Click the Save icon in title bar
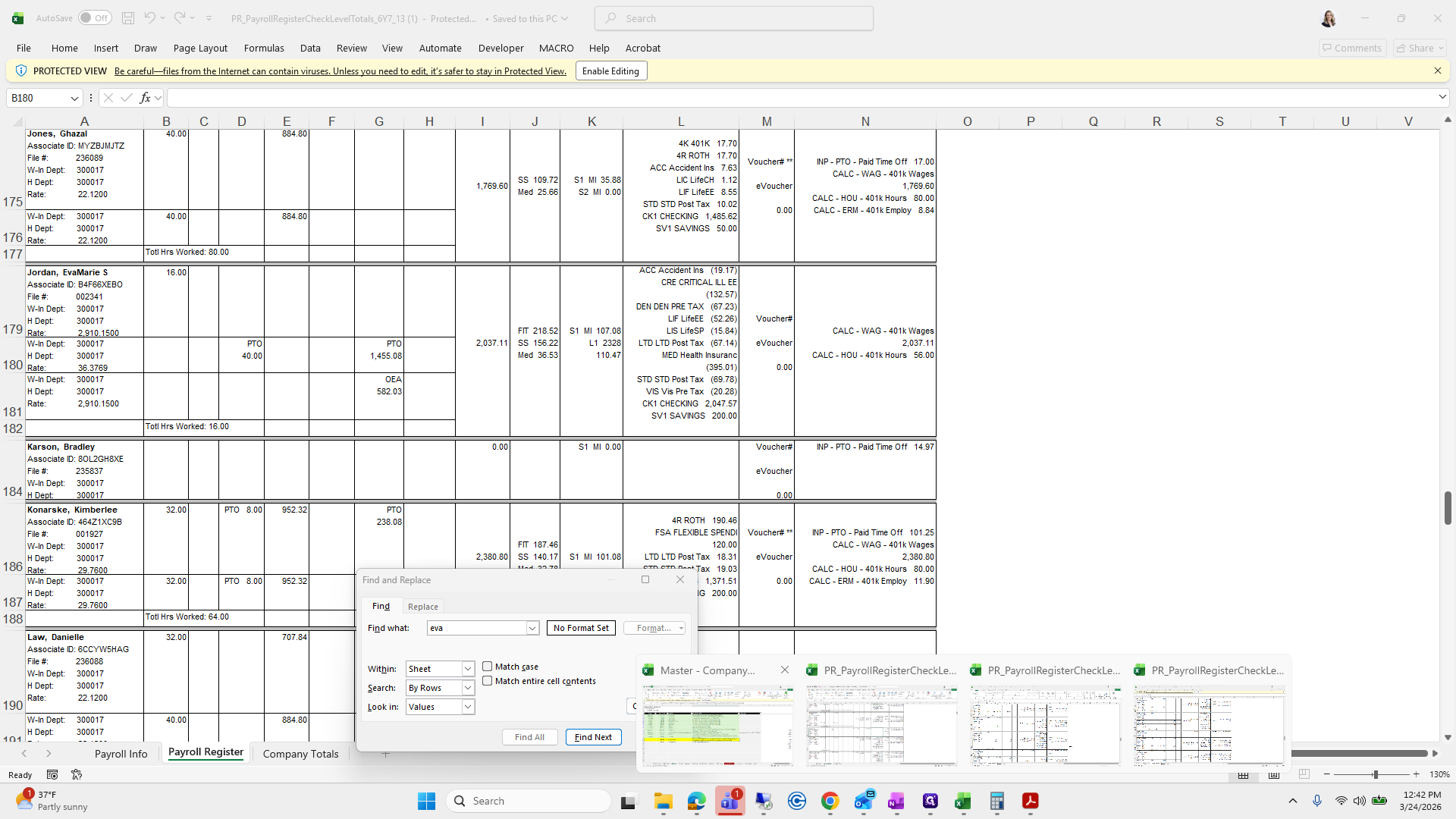 click(128, 18)
